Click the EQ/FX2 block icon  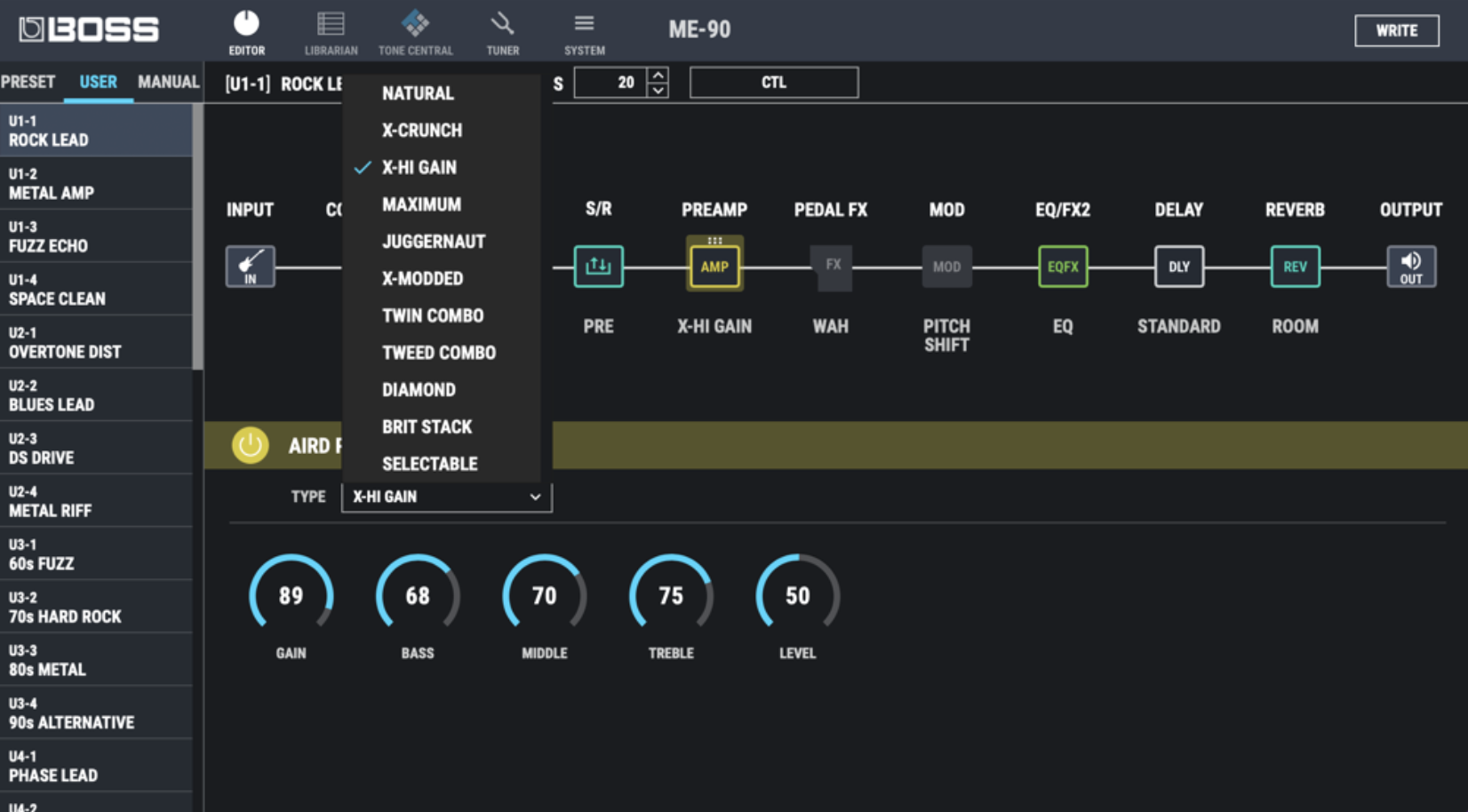1063,266
